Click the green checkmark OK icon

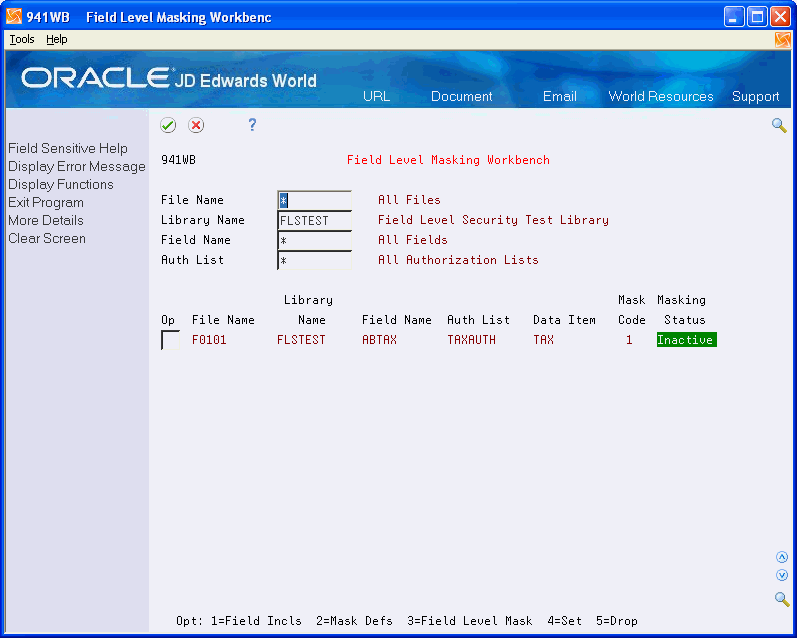pyautogui.click(x=168, y=125)
